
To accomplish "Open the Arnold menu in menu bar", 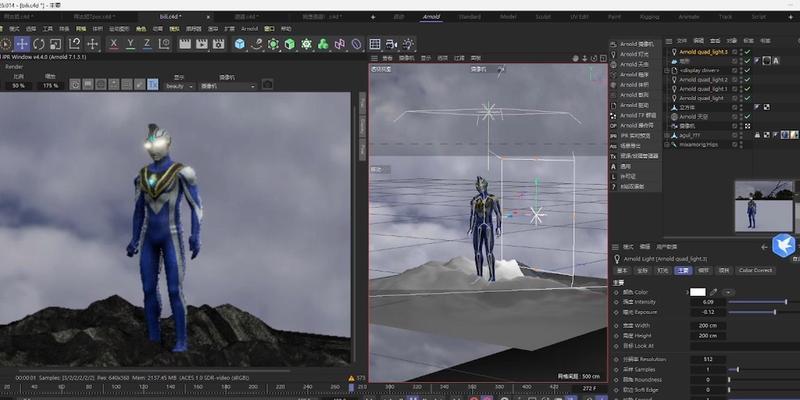I will tap(249, 29).
